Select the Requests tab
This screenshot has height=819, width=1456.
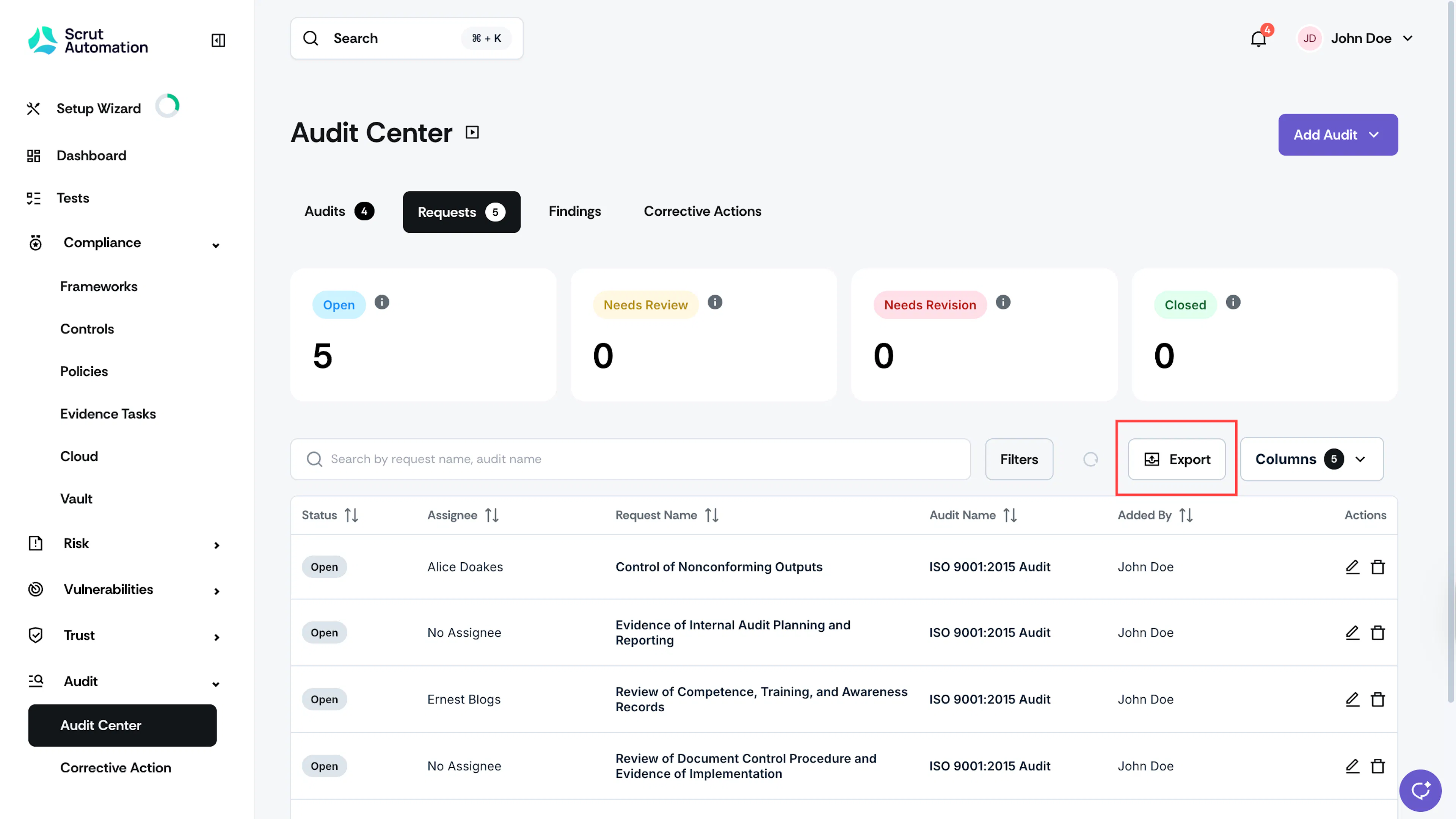pos(461,212)
